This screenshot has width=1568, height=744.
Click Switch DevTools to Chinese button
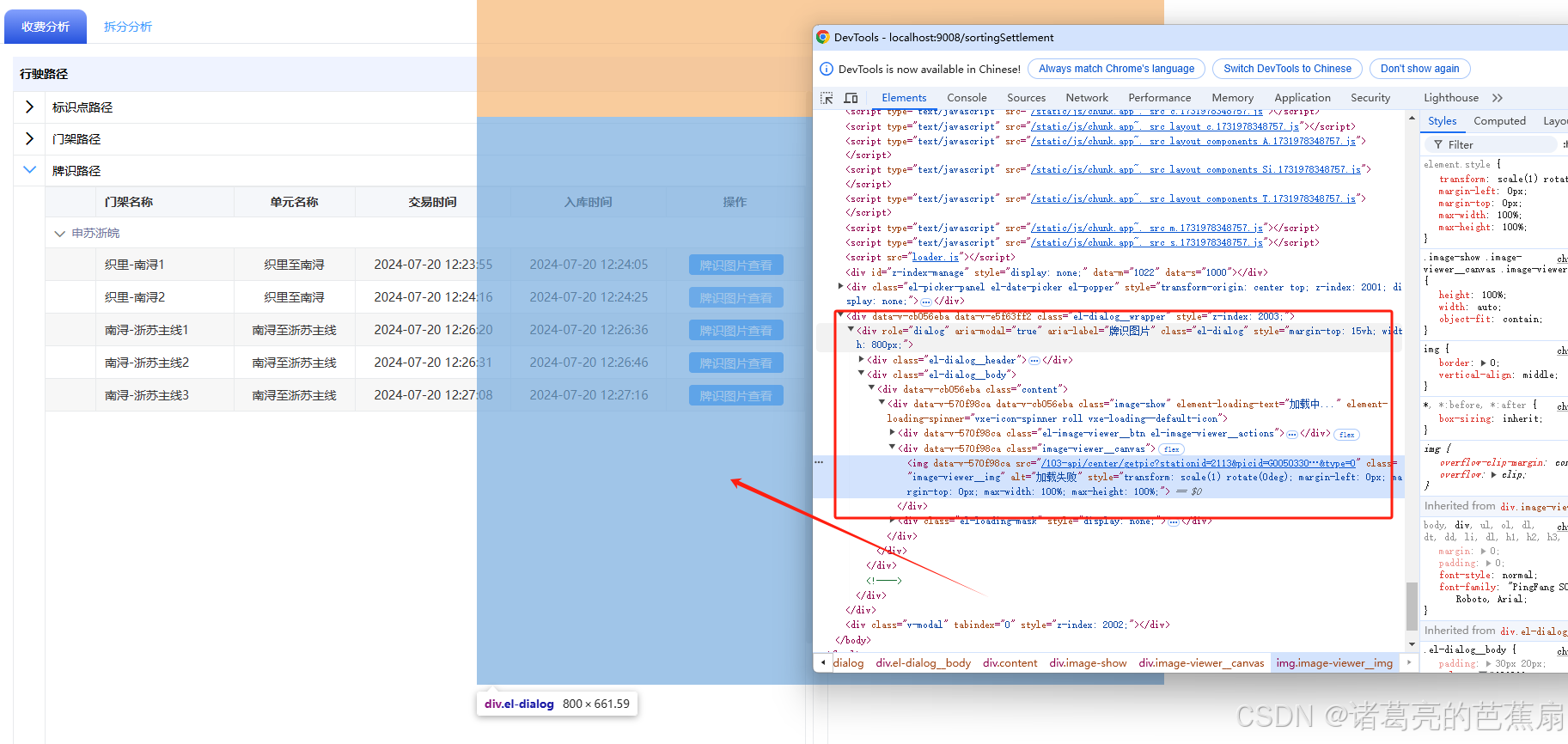point(1287,69)
